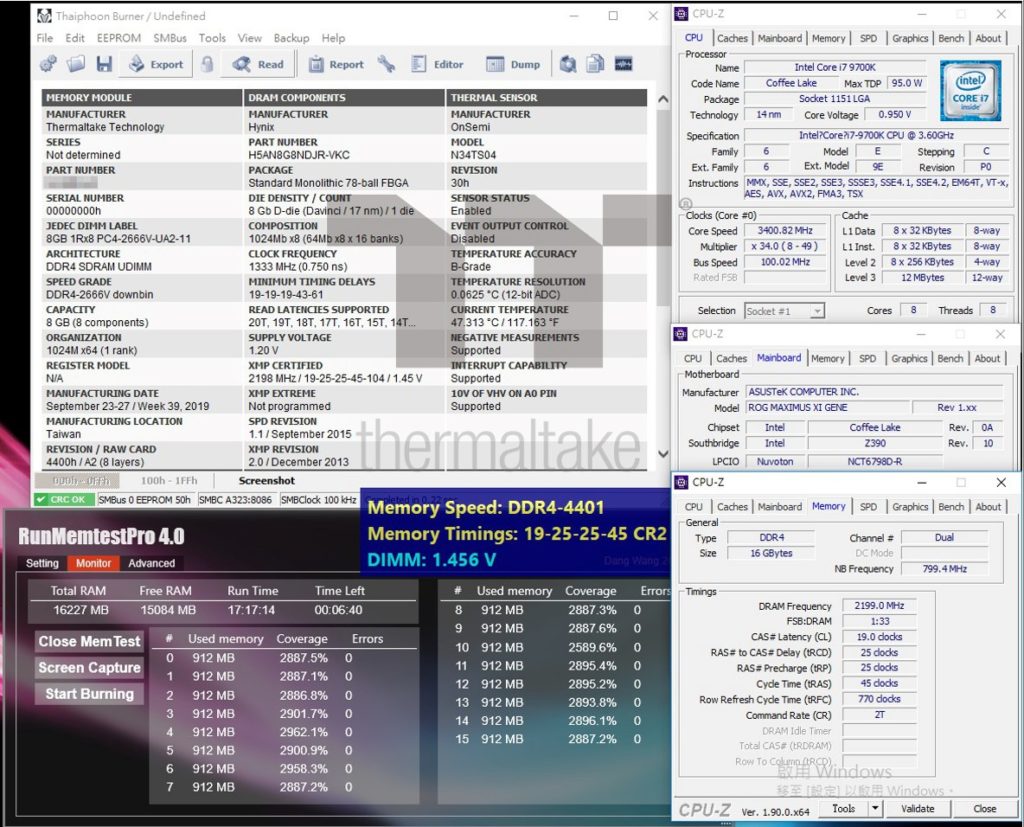Click the top CPU-Z window title icon
The image size is (1024, 827).
coord(681,14)
